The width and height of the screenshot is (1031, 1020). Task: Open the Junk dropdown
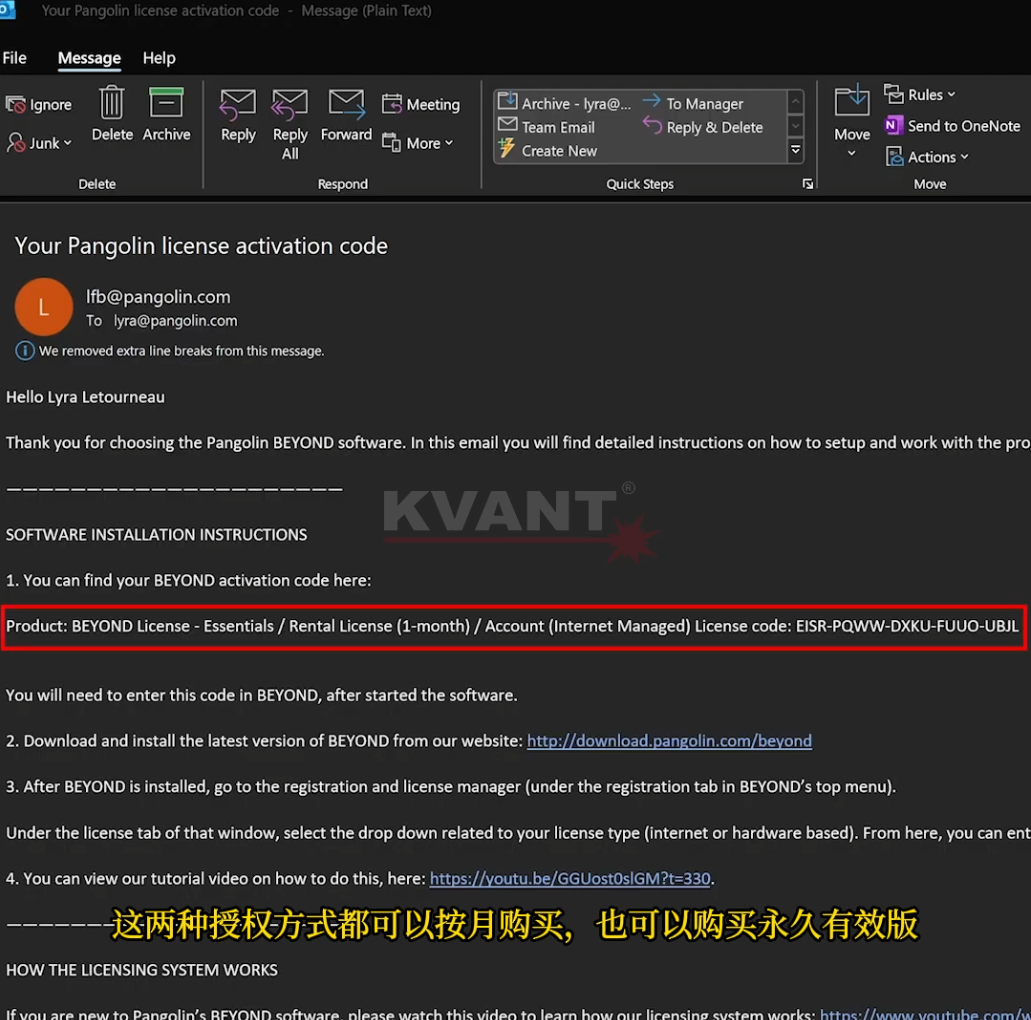tap(39, 143)
